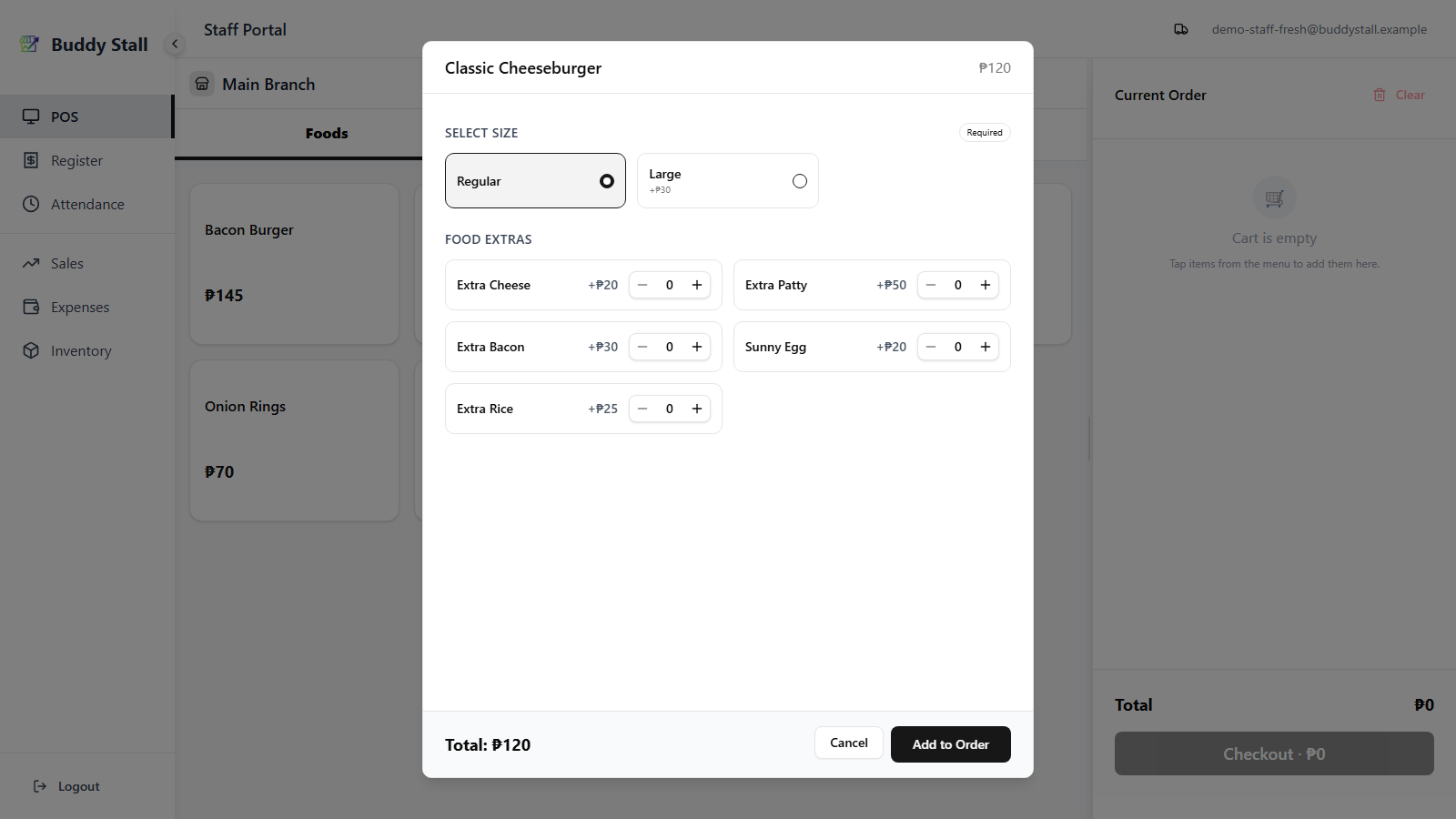This screenshot has width=1456, height=819.
Task: Select the Large size option
Action: (x=728, y=181)
